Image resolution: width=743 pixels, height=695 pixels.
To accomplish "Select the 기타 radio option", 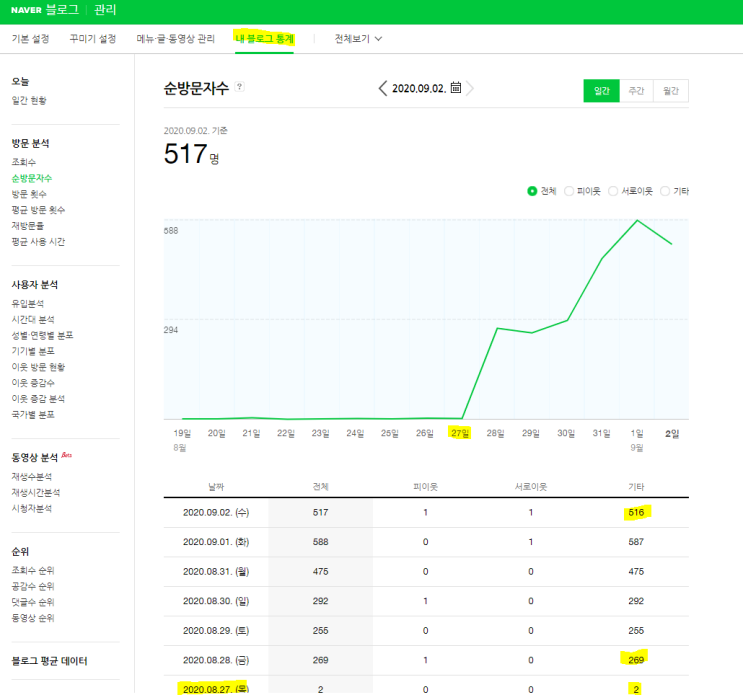I will [x=665, y=191].
